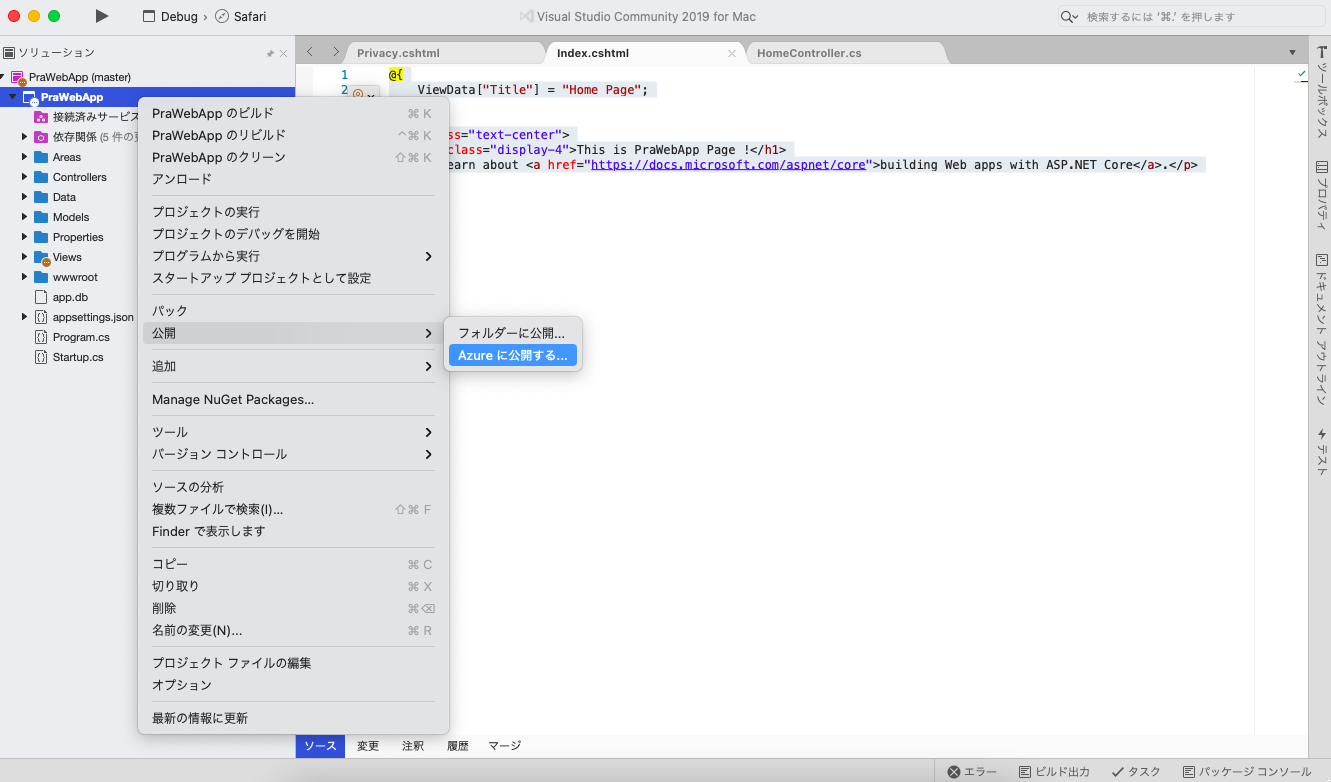The height and width of the screenshot is (782, 1331).
Task: Close the Index.cshtml tab
Action: pos(732,54)
